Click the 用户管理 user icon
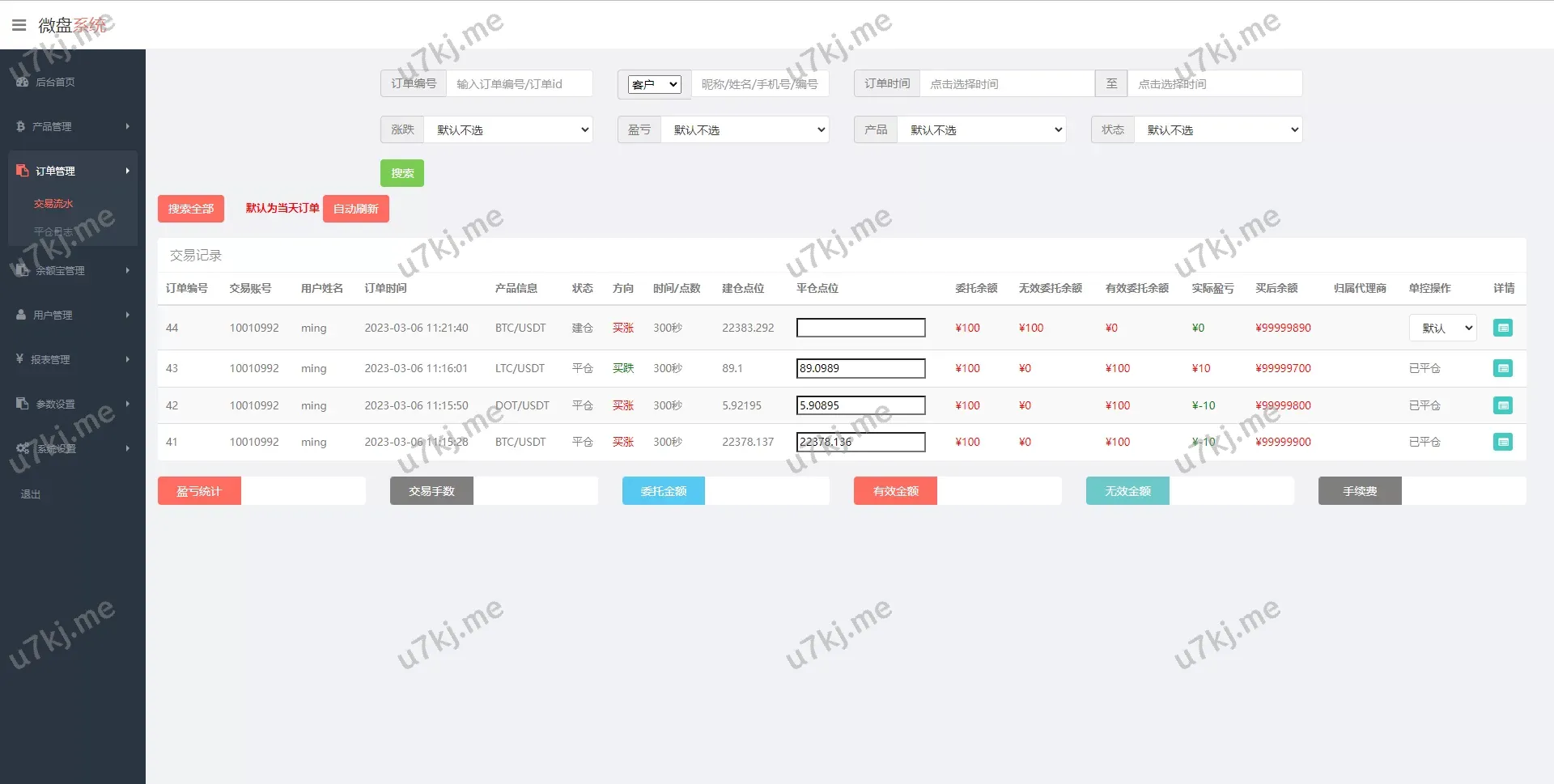Viewport: 1554px width, 784px height. [x=21, y=315]
